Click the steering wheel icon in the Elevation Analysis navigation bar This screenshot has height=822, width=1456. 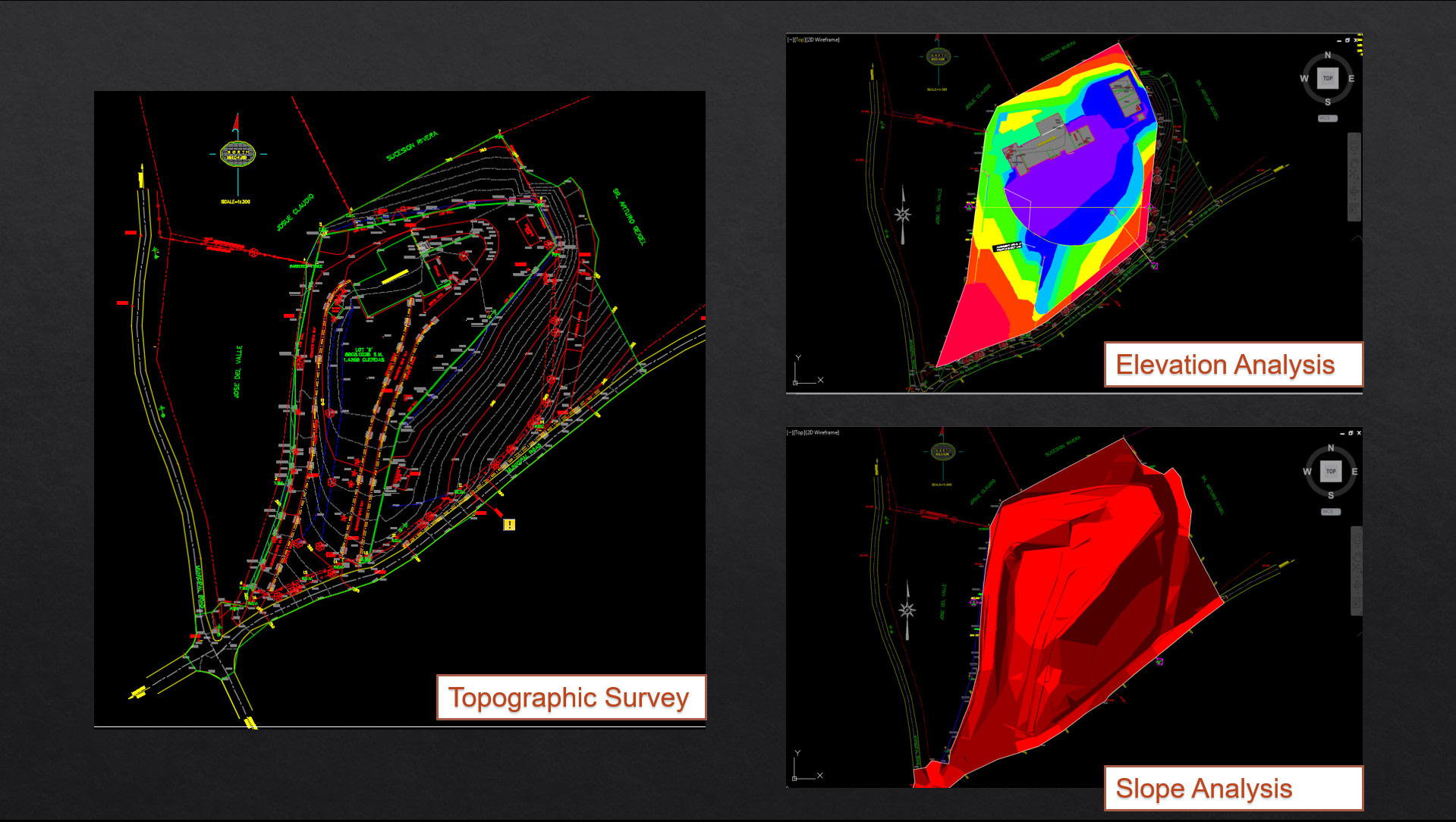[1354, 145]
